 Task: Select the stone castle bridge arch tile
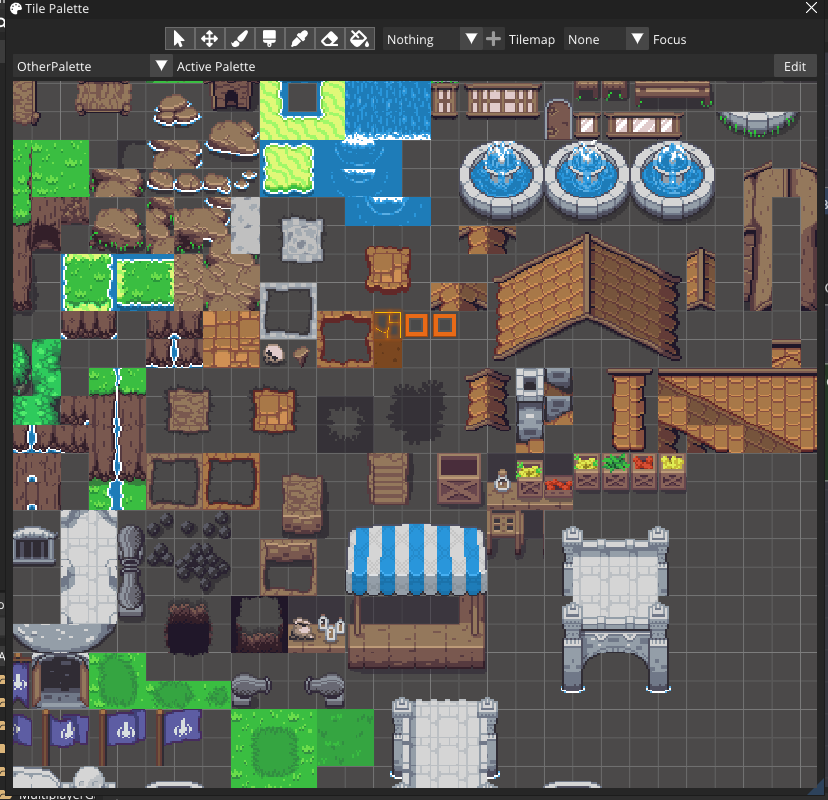pos(616,610)
